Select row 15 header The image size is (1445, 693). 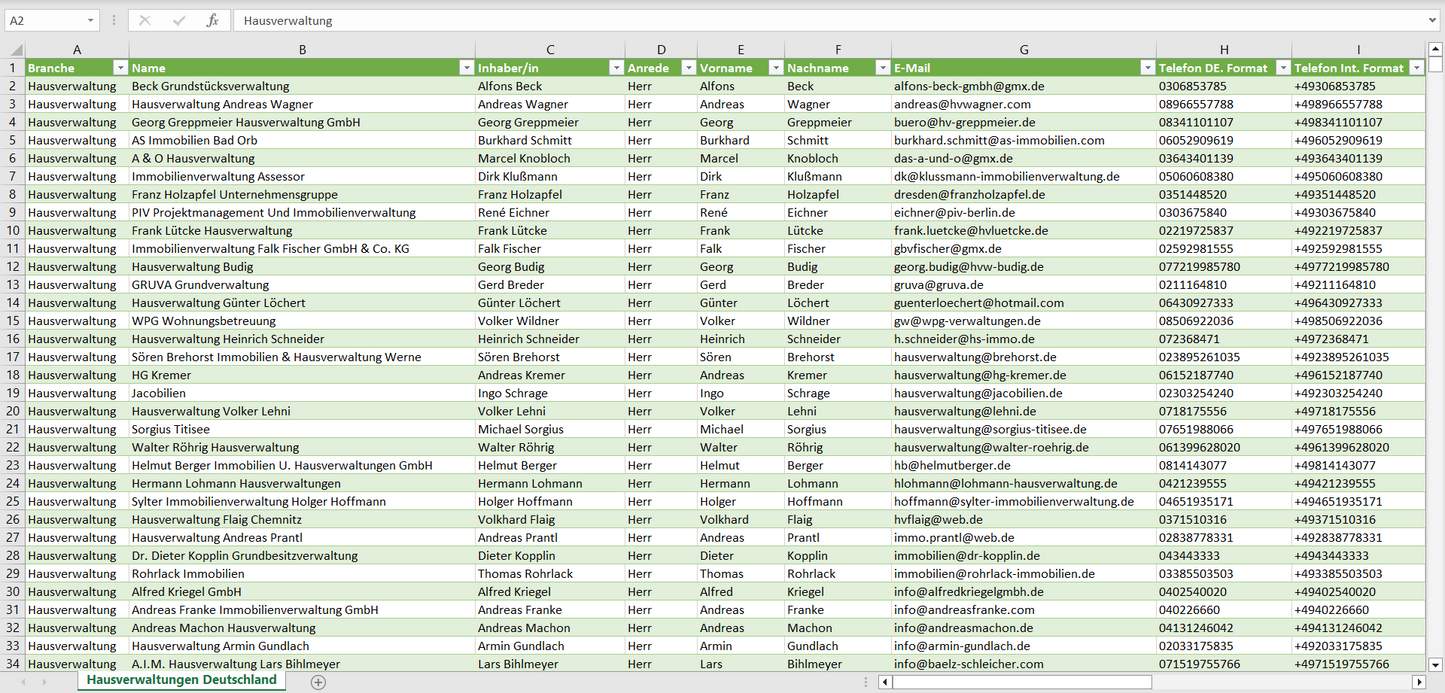[12, 321]
